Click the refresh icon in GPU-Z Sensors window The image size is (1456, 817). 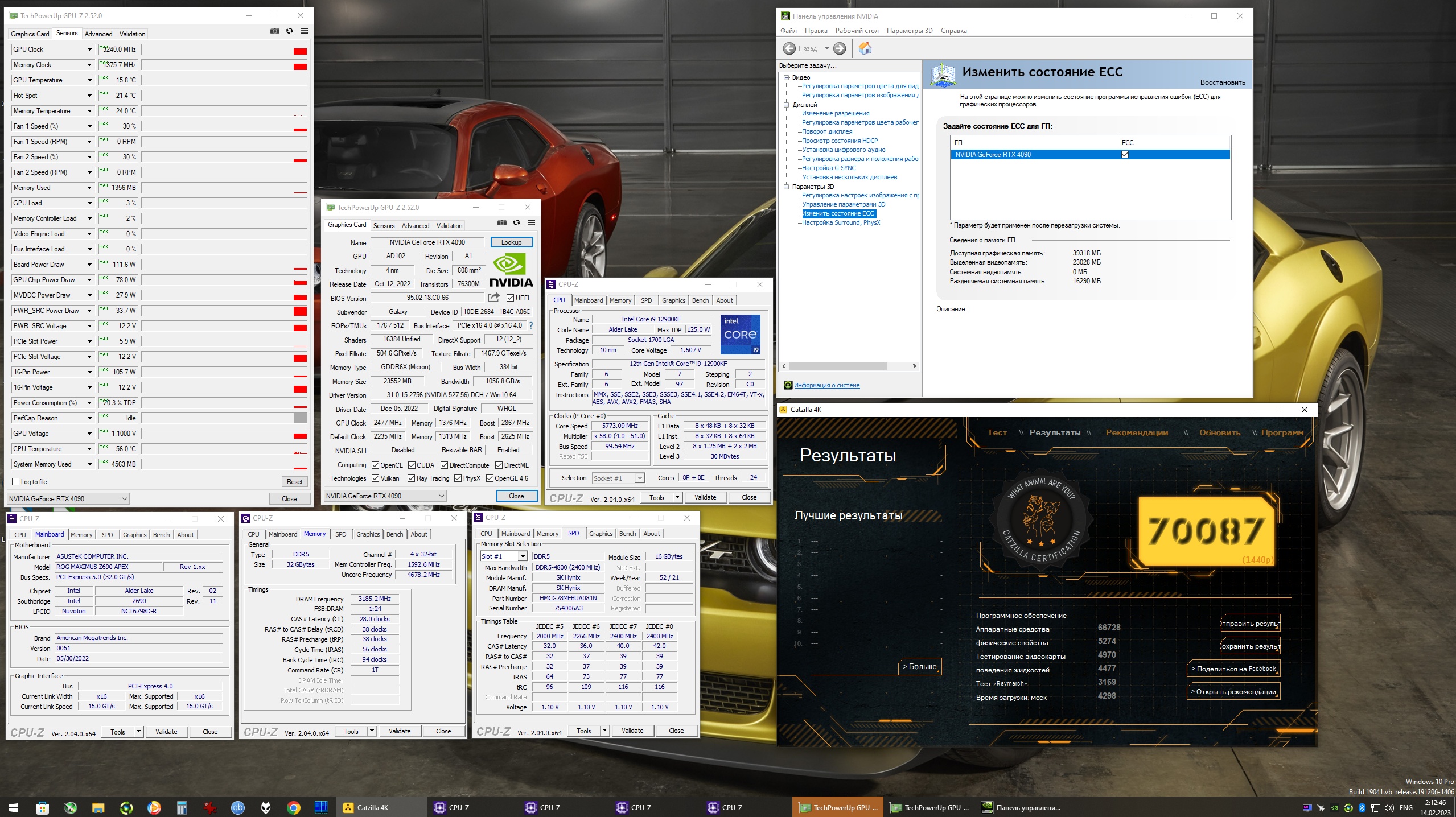click(290, 31)
